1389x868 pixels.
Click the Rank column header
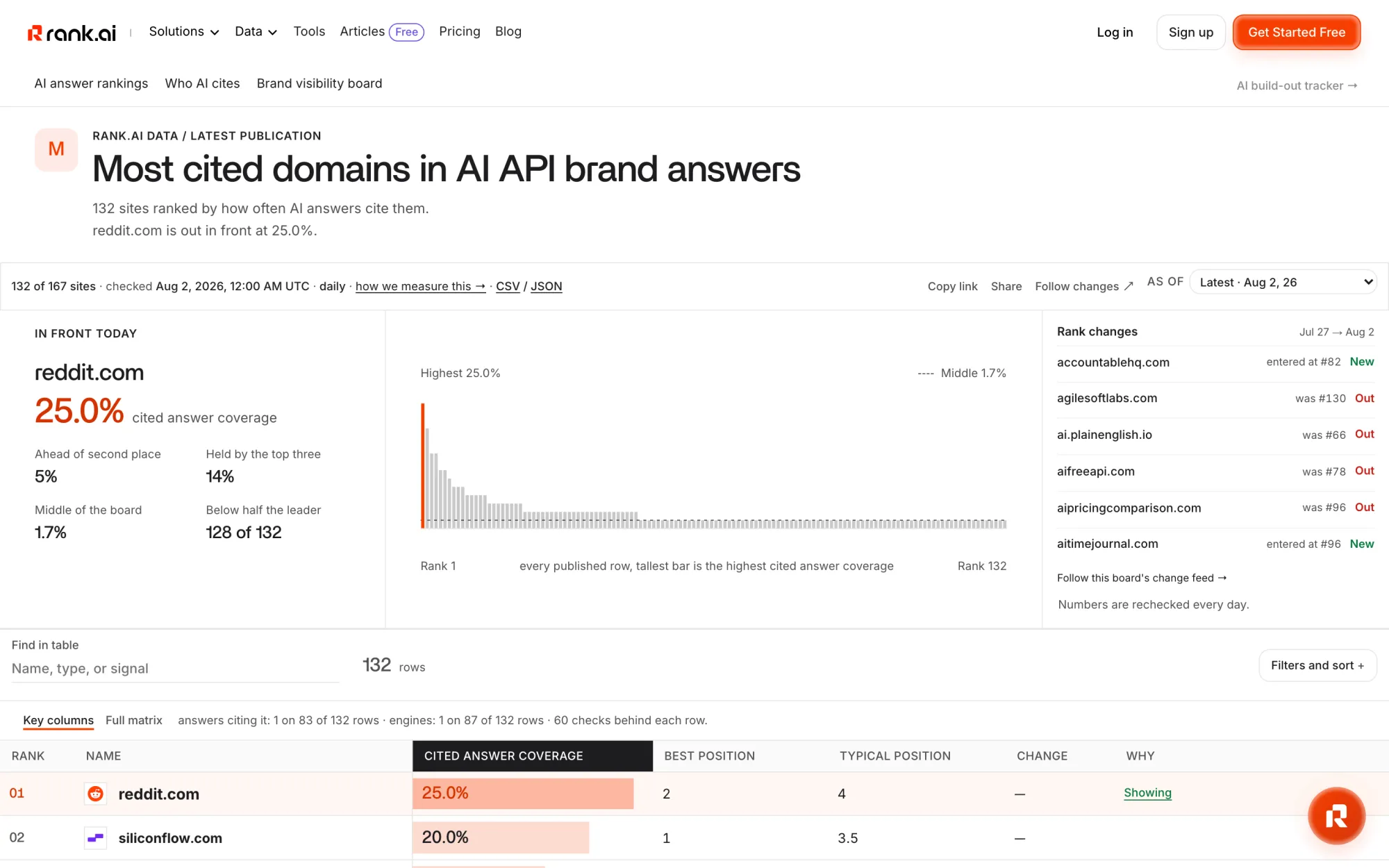28,756
